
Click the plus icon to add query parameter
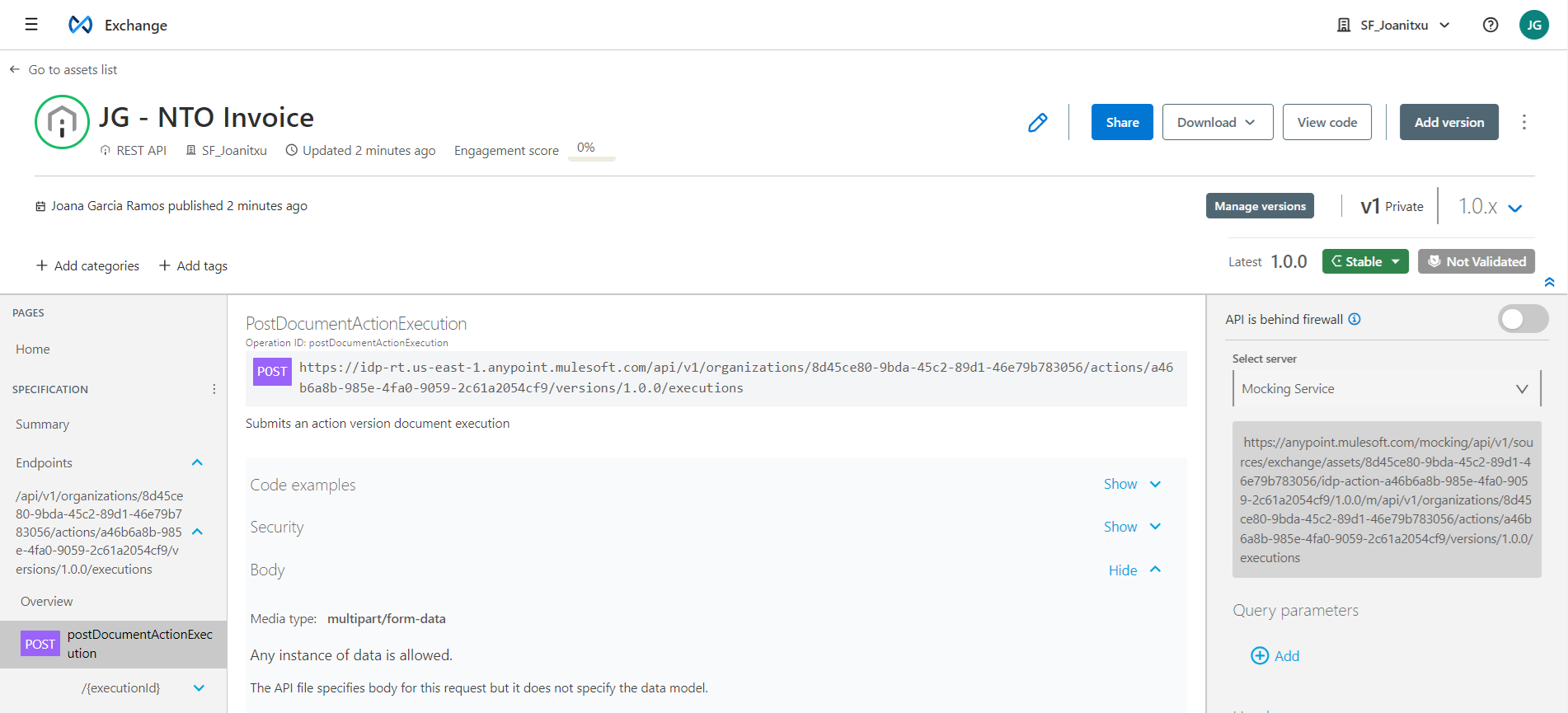[1260, 655]
